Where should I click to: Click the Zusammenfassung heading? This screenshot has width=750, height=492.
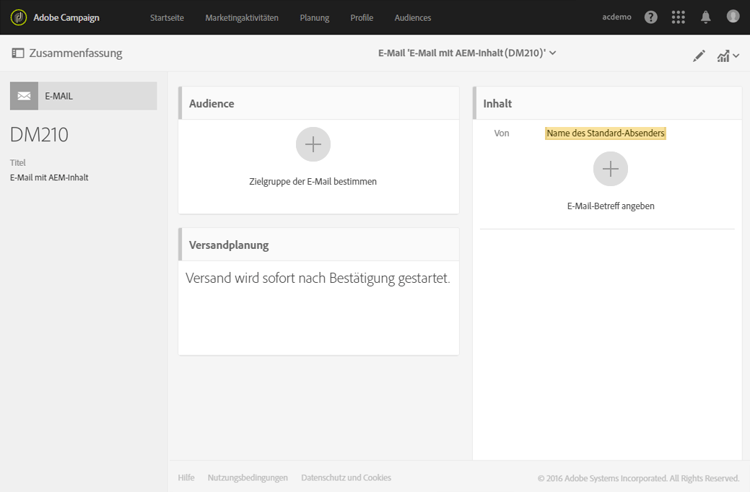click(76, 53)
